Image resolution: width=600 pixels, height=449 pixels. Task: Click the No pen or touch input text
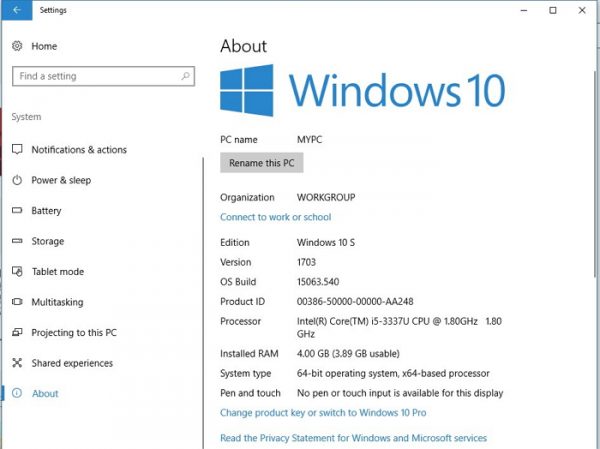pyautogui.click(x=400, y=393)
